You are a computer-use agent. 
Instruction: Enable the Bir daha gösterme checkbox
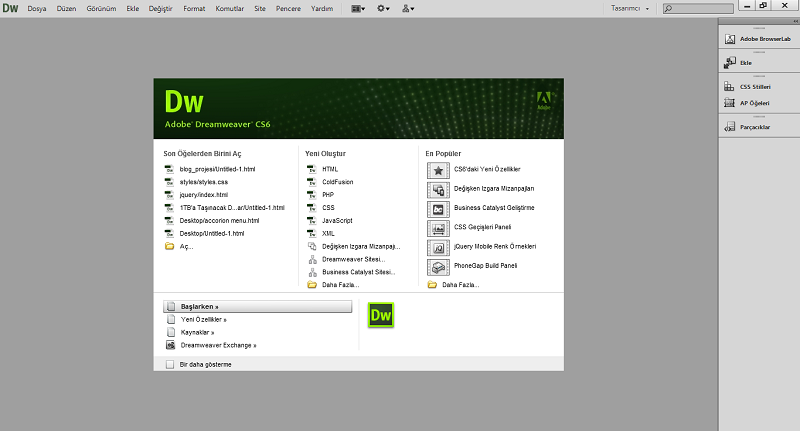coord(170,365)
